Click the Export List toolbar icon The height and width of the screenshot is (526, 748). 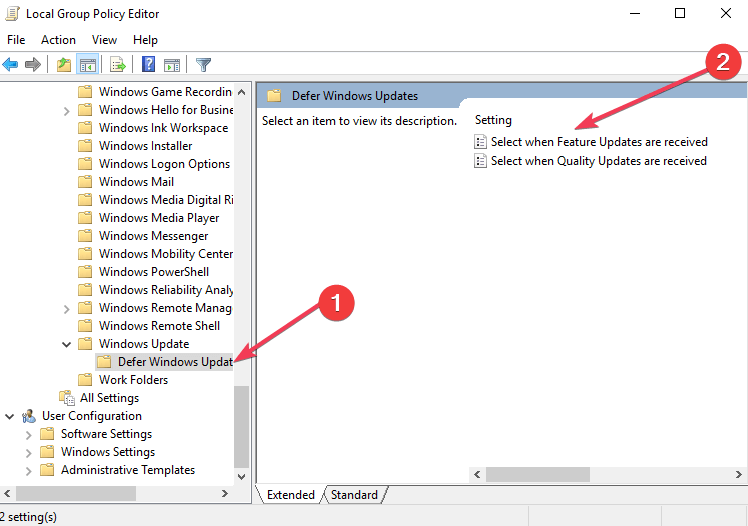pos(117,64)
